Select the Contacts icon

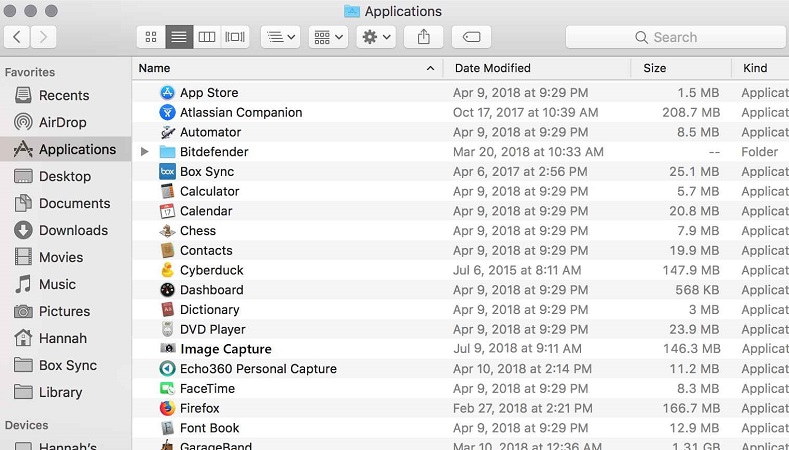point(167,250)
